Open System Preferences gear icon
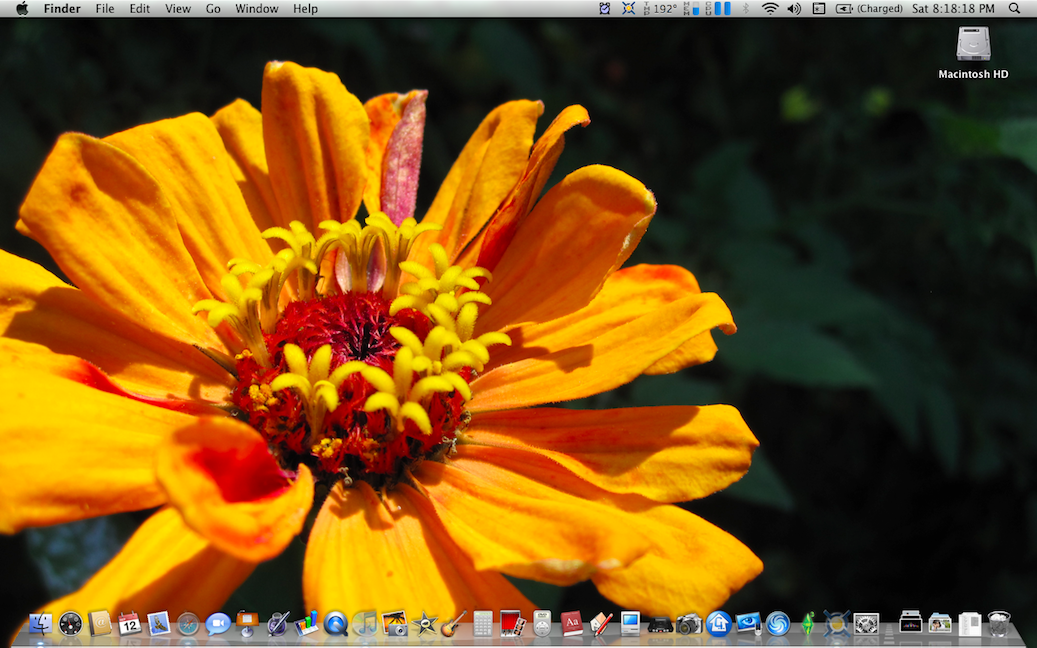The width and height of the screenshot is (1037, 648). click(866, 624)
